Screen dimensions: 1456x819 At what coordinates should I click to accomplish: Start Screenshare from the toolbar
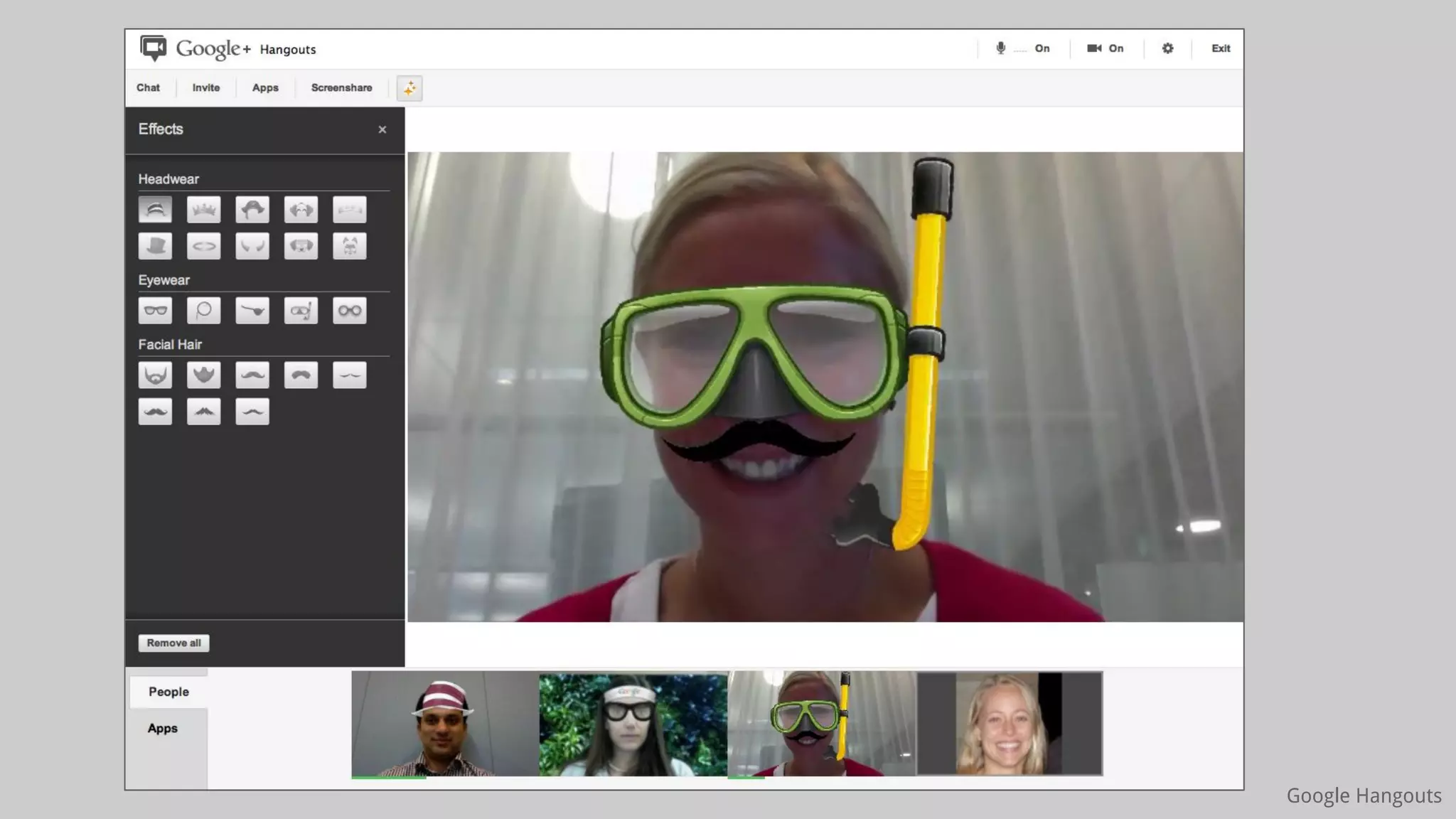point(342,87)
